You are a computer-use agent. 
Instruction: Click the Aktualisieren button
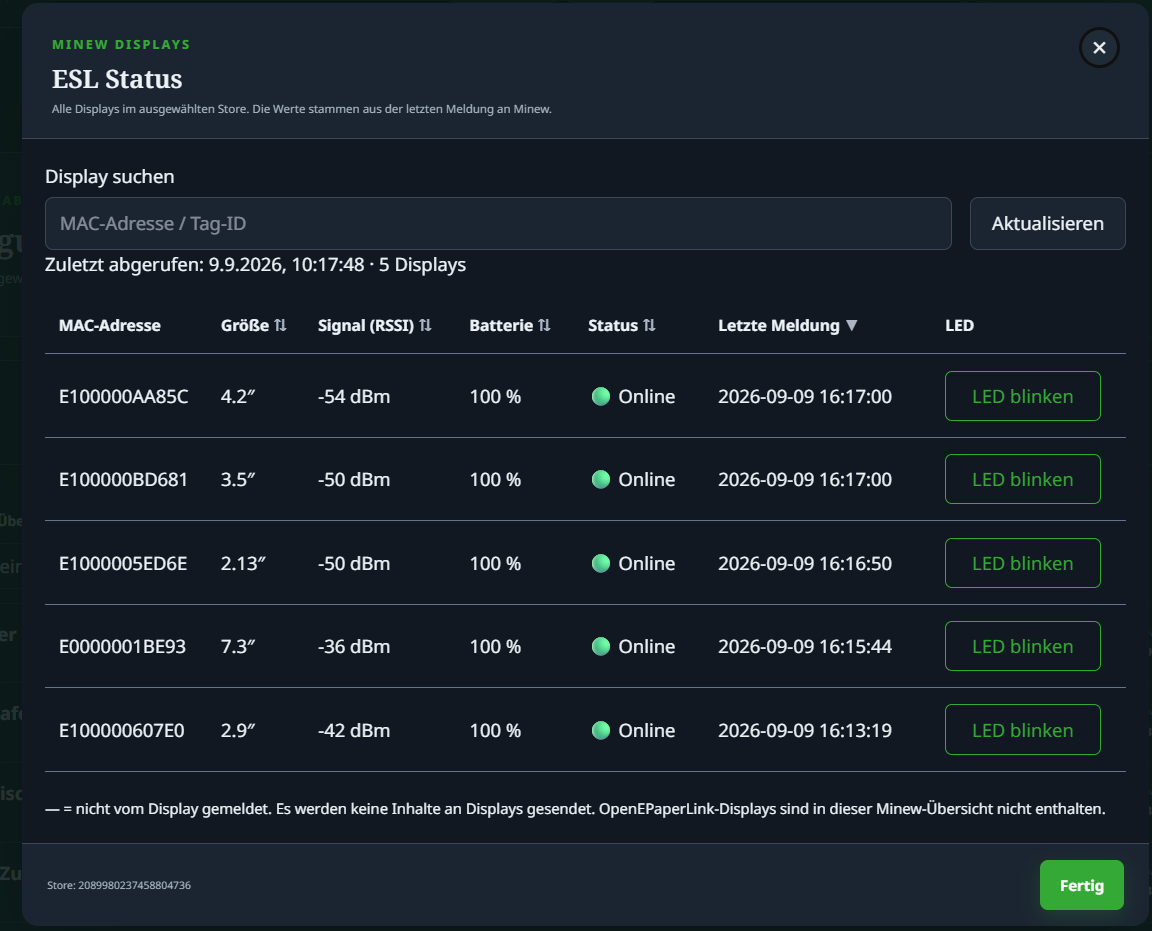[1047, 223]
